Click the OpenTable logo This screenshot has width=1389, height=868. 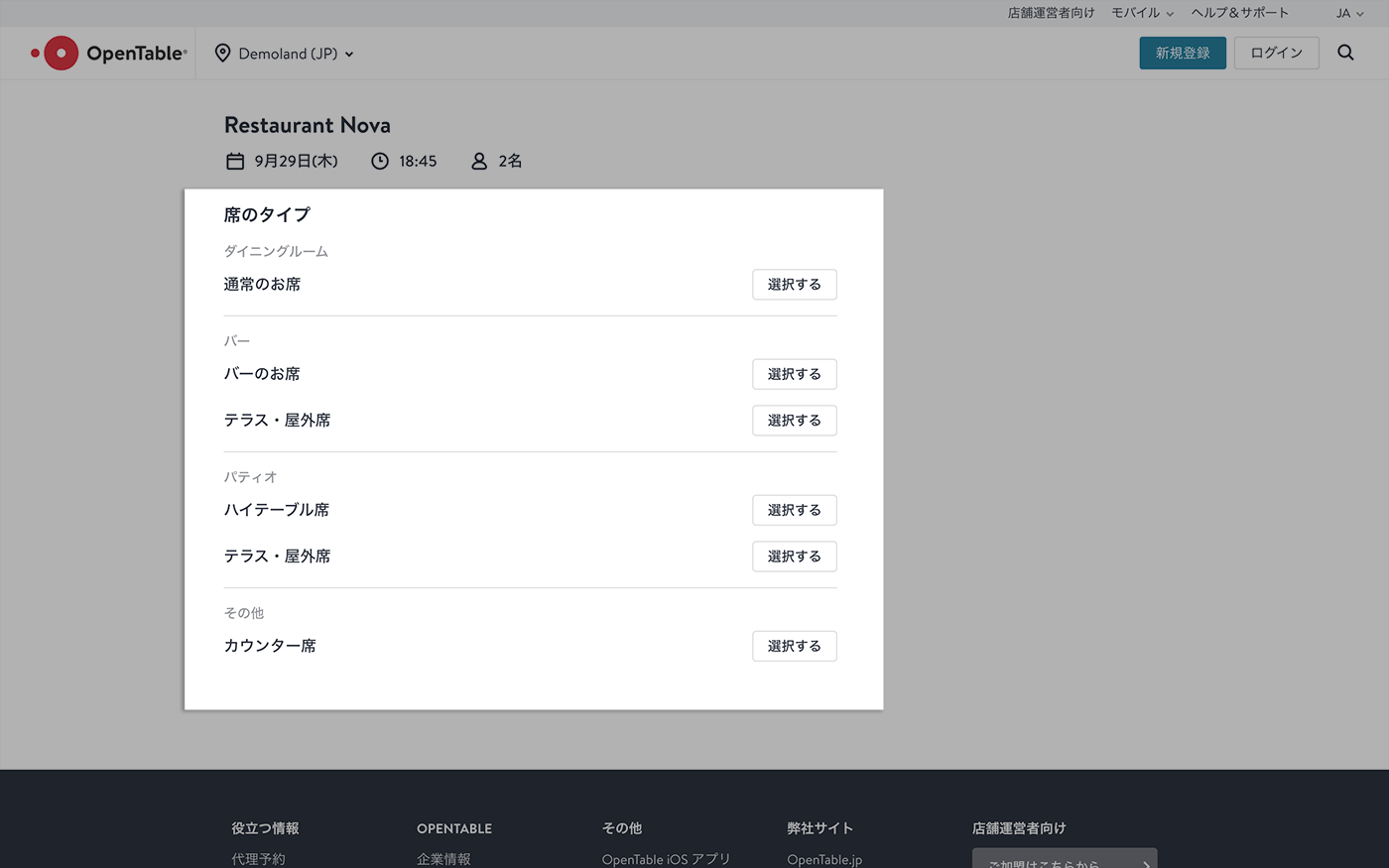pos(108,54)
